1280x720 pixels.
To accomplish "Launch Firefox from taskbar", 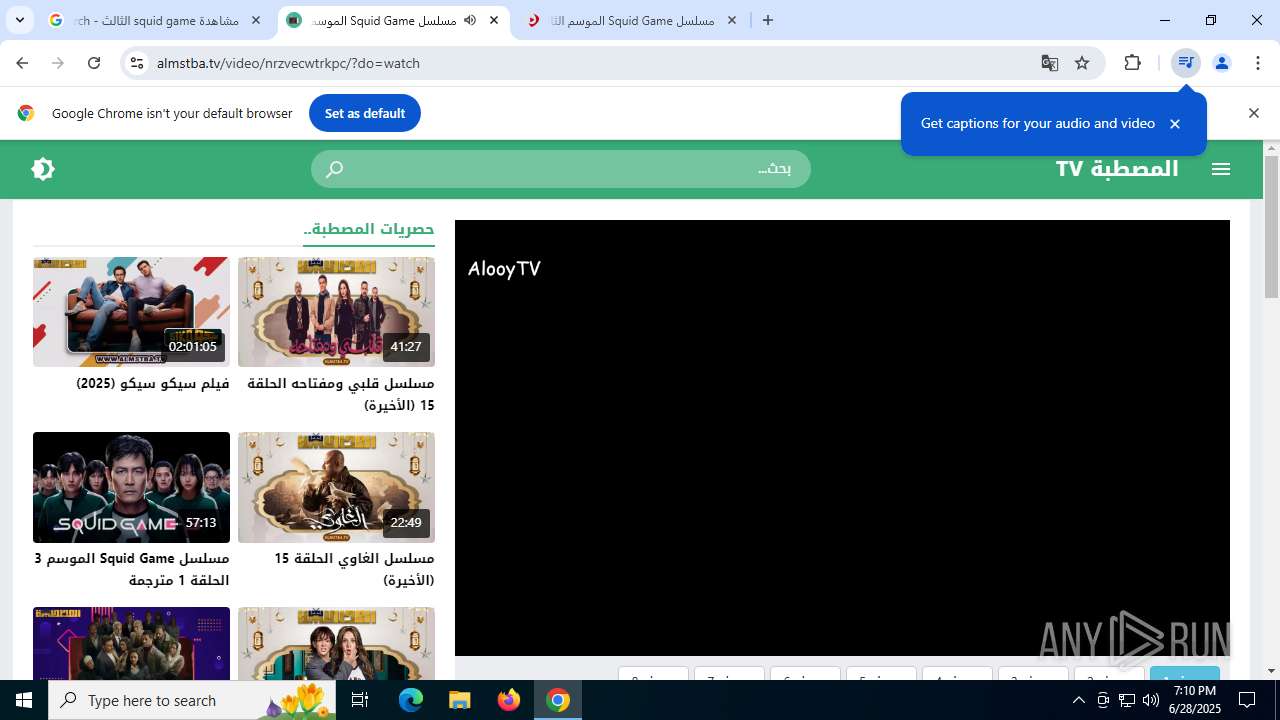I will (509, 700).
